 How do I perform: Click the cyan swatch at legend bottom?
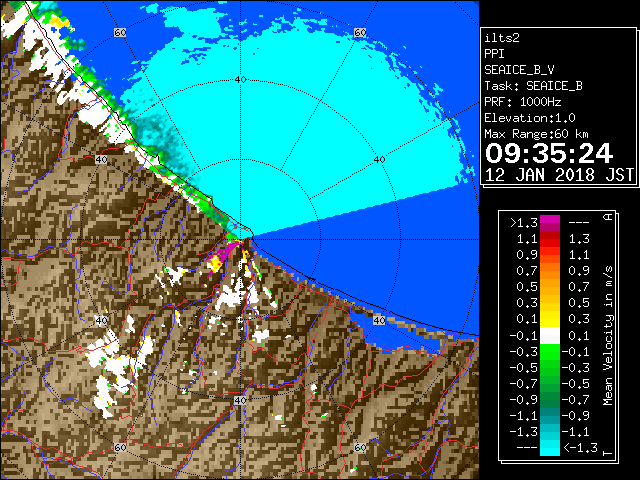point(550,448)
